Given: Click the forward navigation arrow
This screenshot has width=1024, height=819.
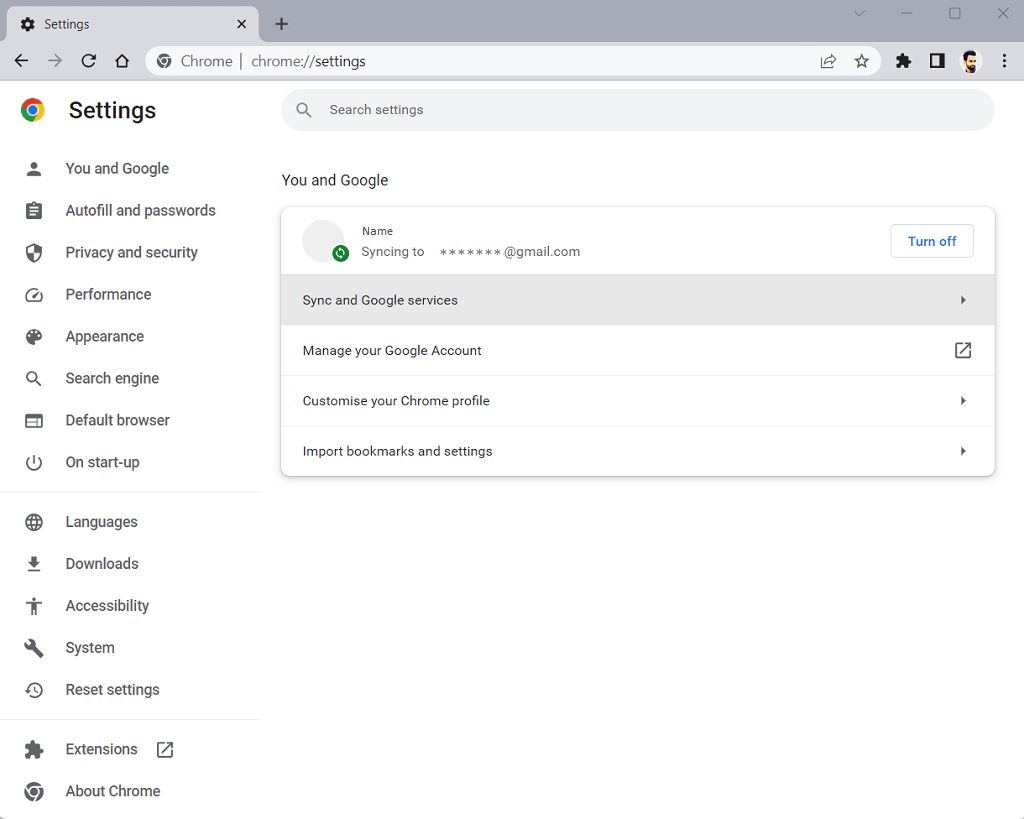Looking at the screenshot, I should pyautogui.click(x=55, y=61).
